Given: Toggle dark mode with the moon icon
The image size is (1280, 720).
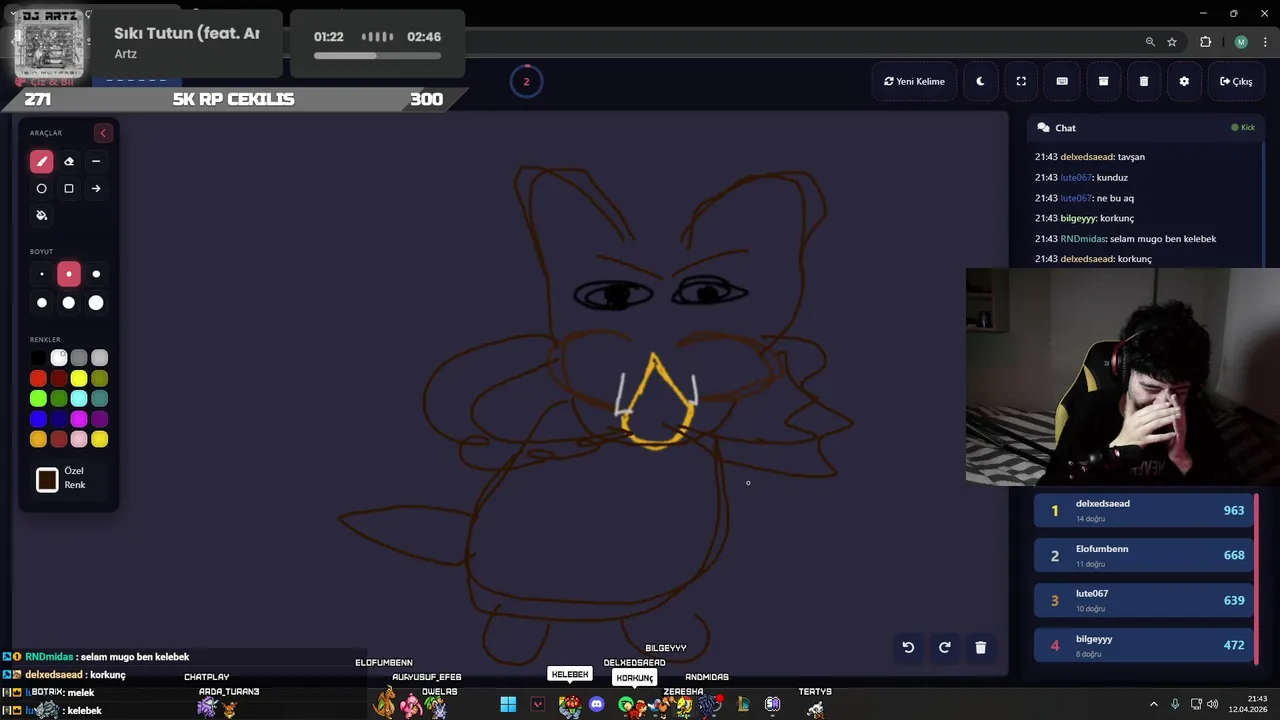Looking at the screenshot, I should (980, 81).
